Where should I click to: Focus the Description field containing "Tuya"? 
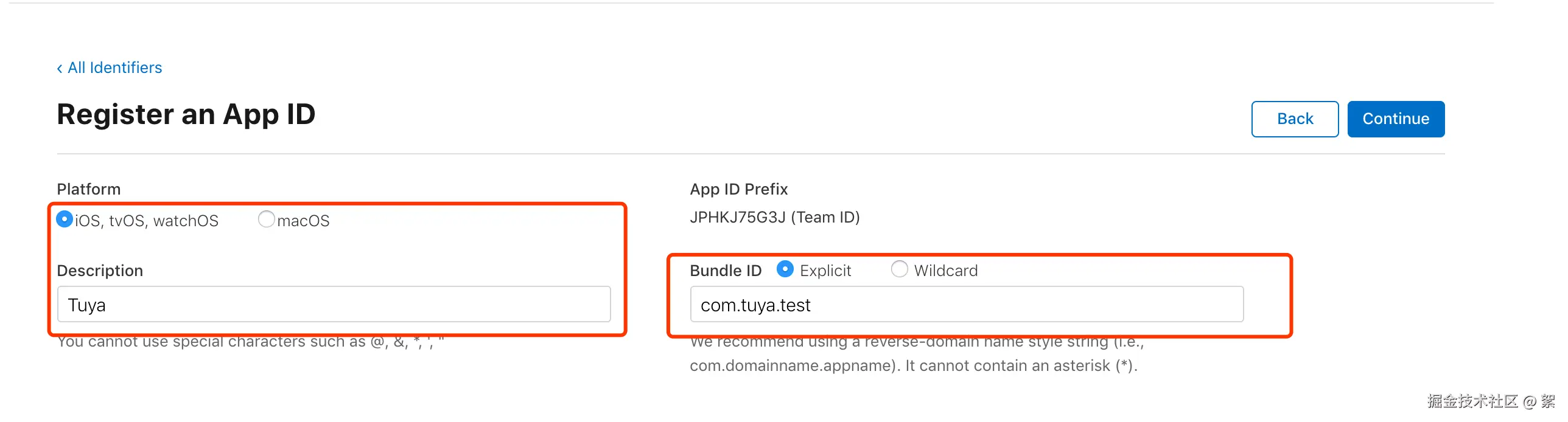[x=334, y=304]
